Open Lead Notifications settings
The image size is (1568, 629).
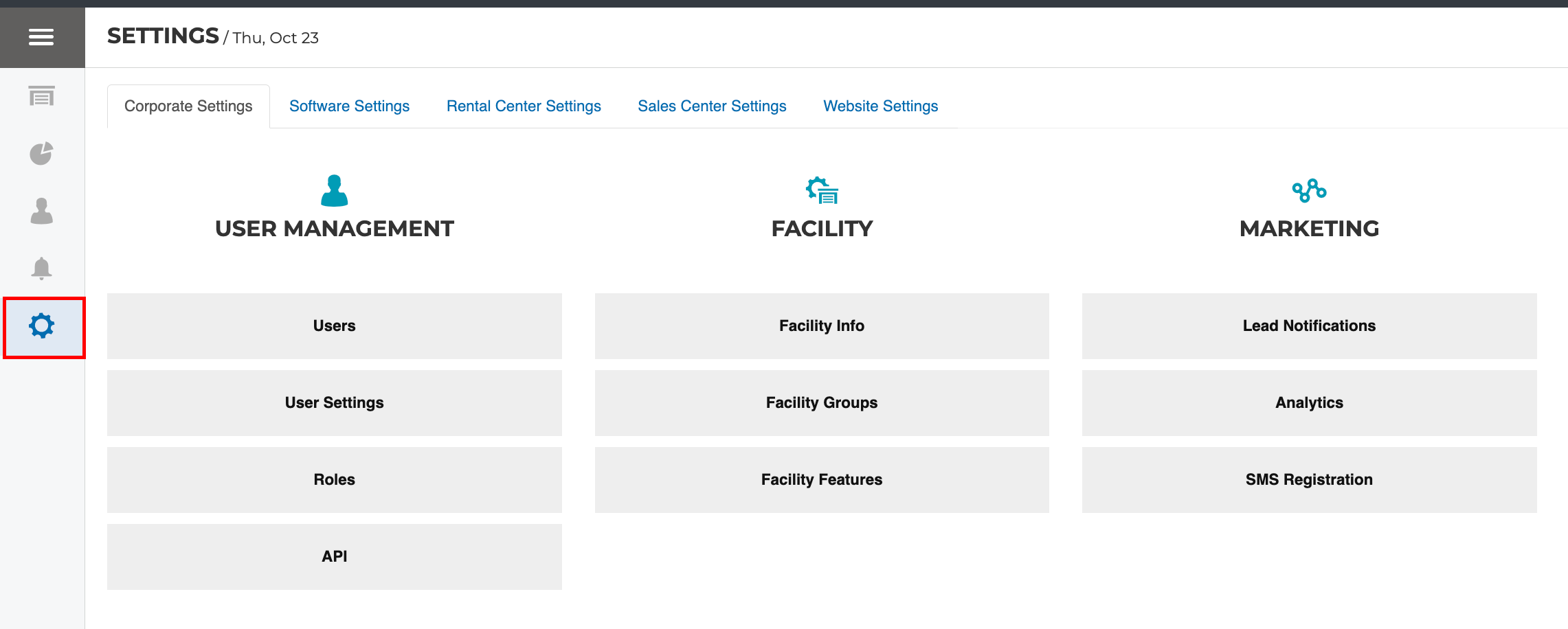(x=1309, y=326)
